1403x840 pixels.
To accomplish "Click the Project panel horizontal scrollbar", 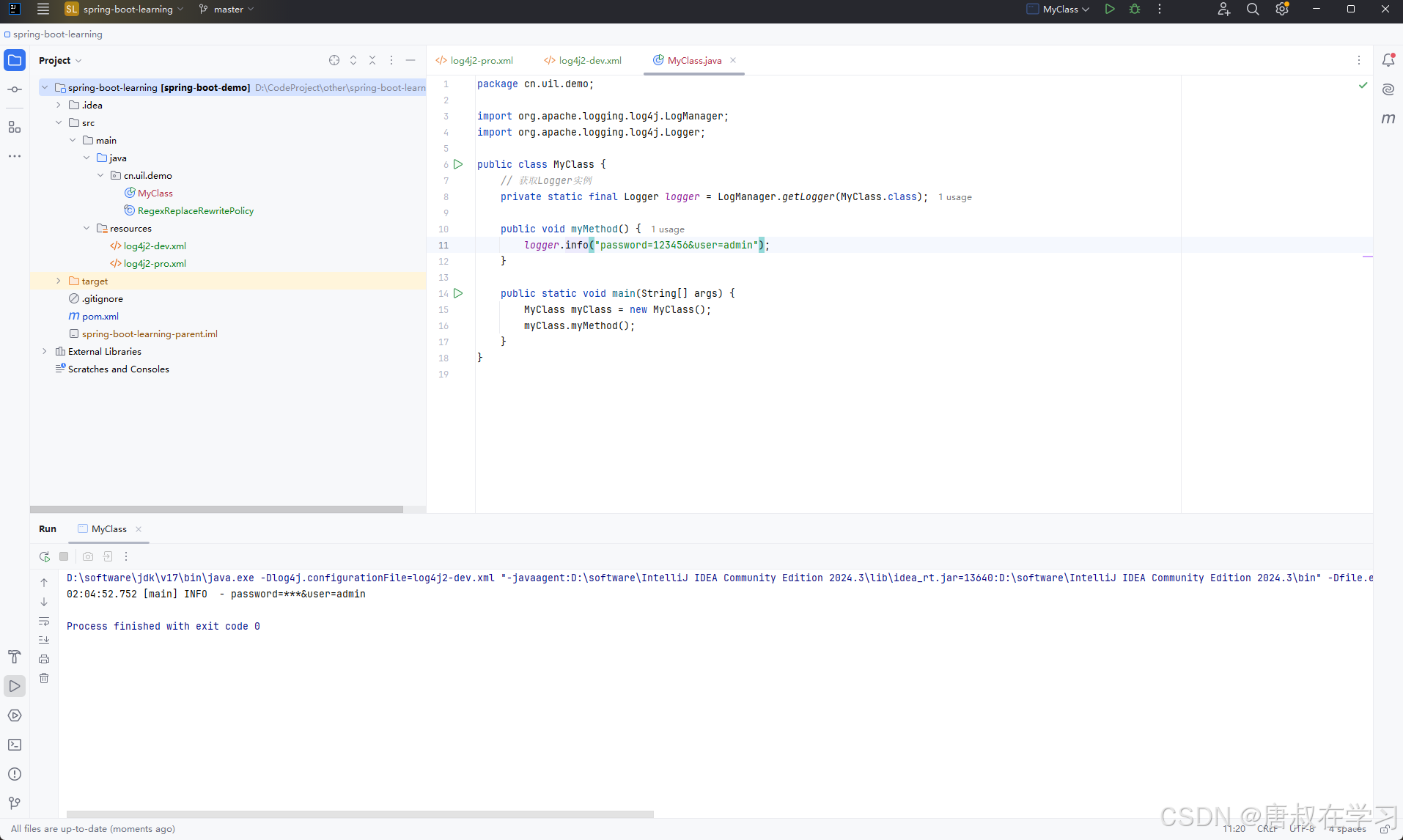I will tap(216, 509).
